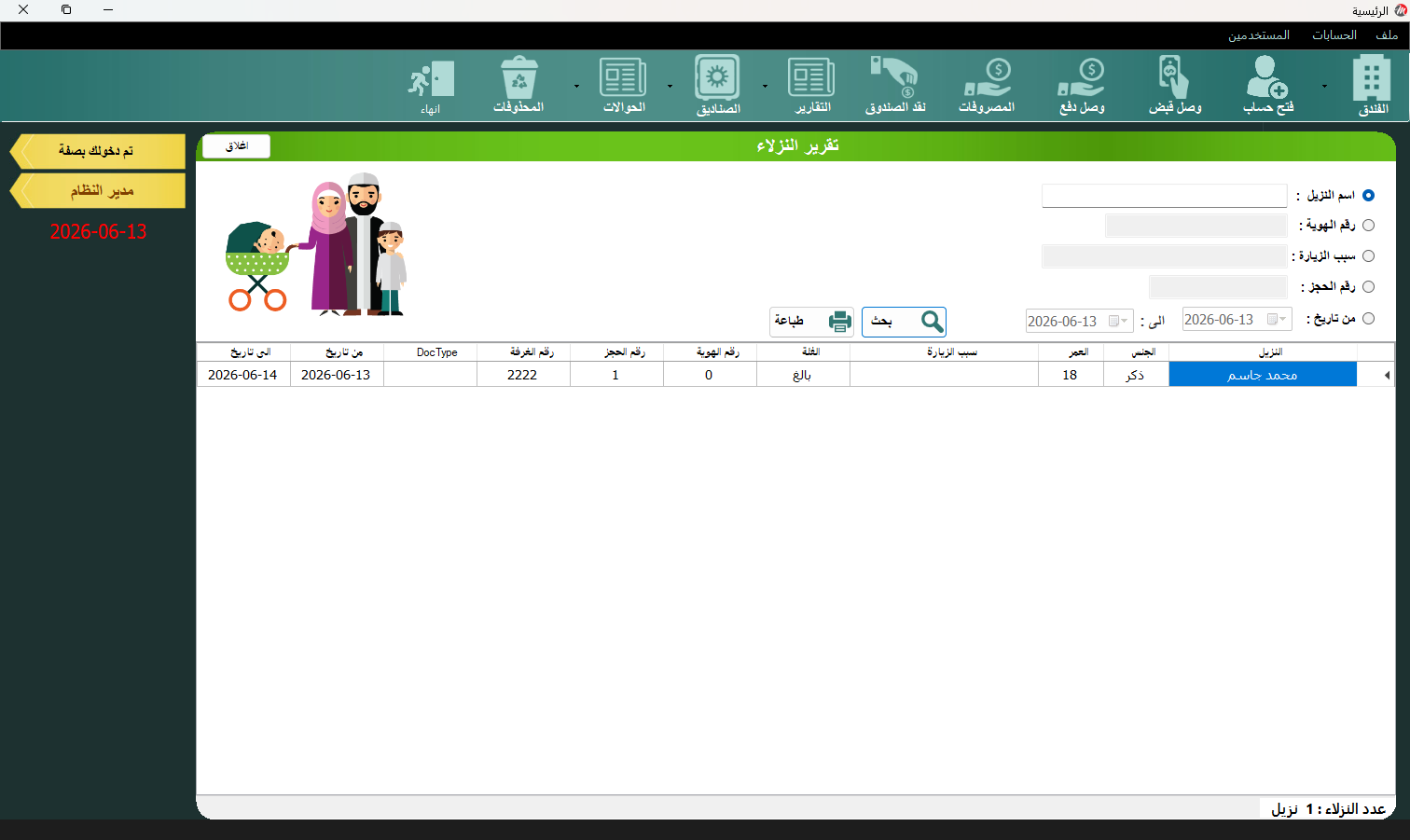The height and width of the screenshot is (840, 1410).
Task: Click the DocType column header
Action: click(430, 352)
